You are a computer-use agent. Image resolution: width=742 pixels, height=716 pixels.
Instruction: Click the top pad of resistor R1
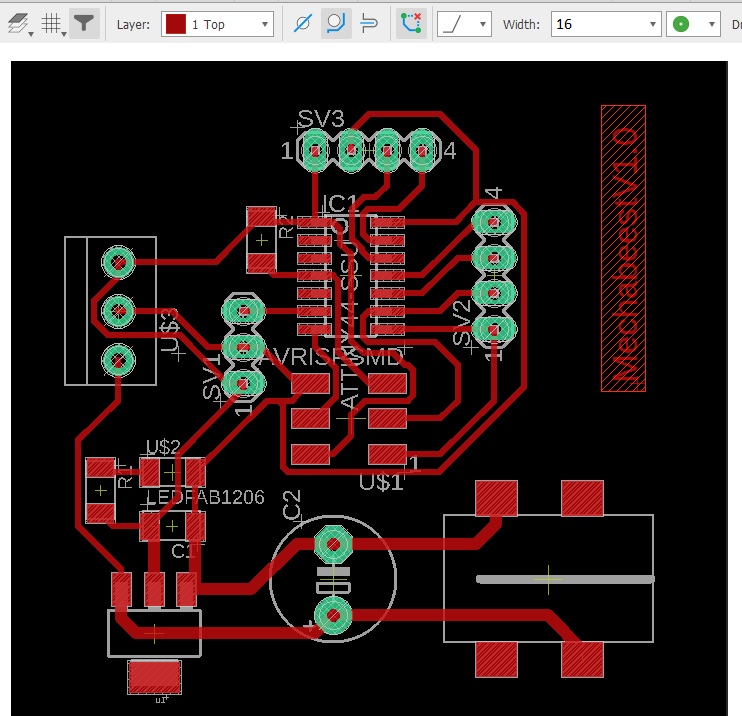tap(100, 468)
